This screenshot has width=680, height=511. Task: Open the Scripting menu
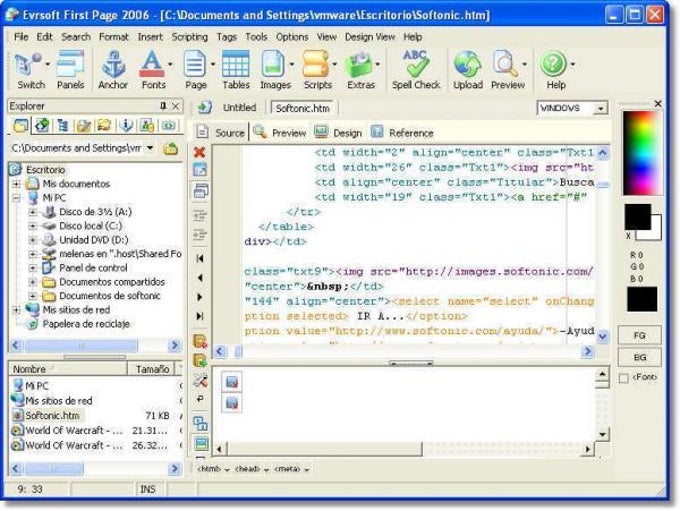coord(190,37)
